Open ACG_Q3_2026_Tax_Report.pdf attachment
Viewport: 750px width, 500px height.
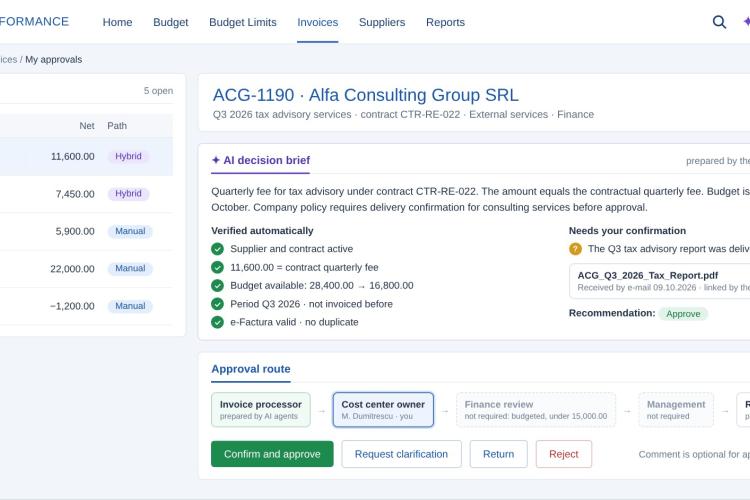pos(660,281)
